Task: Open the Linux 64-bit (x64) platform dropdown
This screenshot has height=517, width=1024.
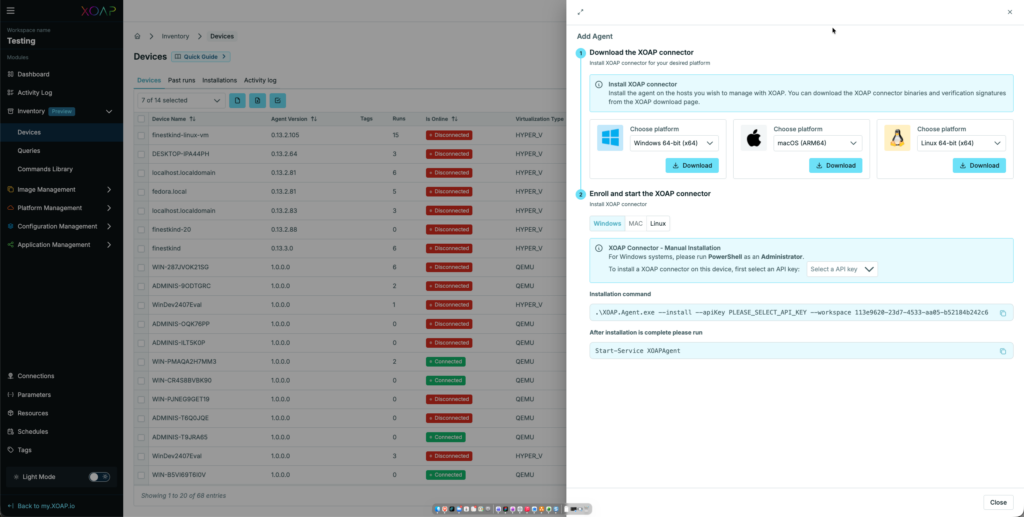Action: [x=960, y=143]
